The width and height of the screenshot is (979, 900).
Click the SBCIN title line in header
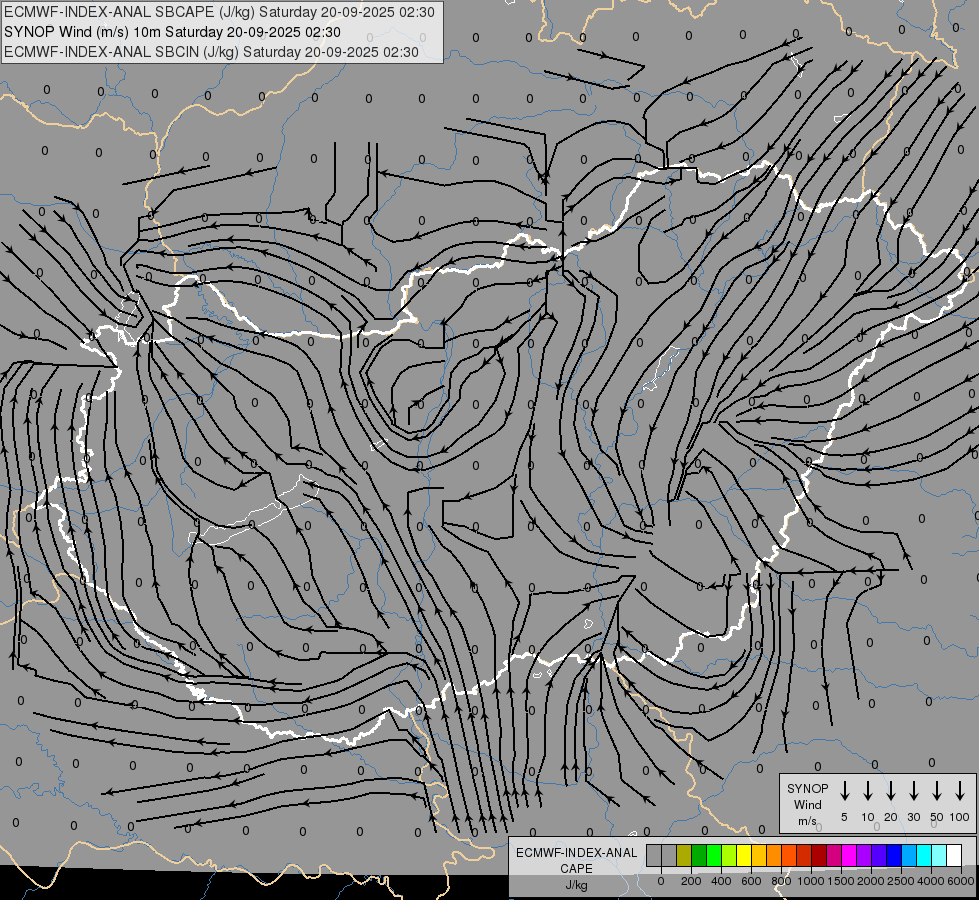211,52
